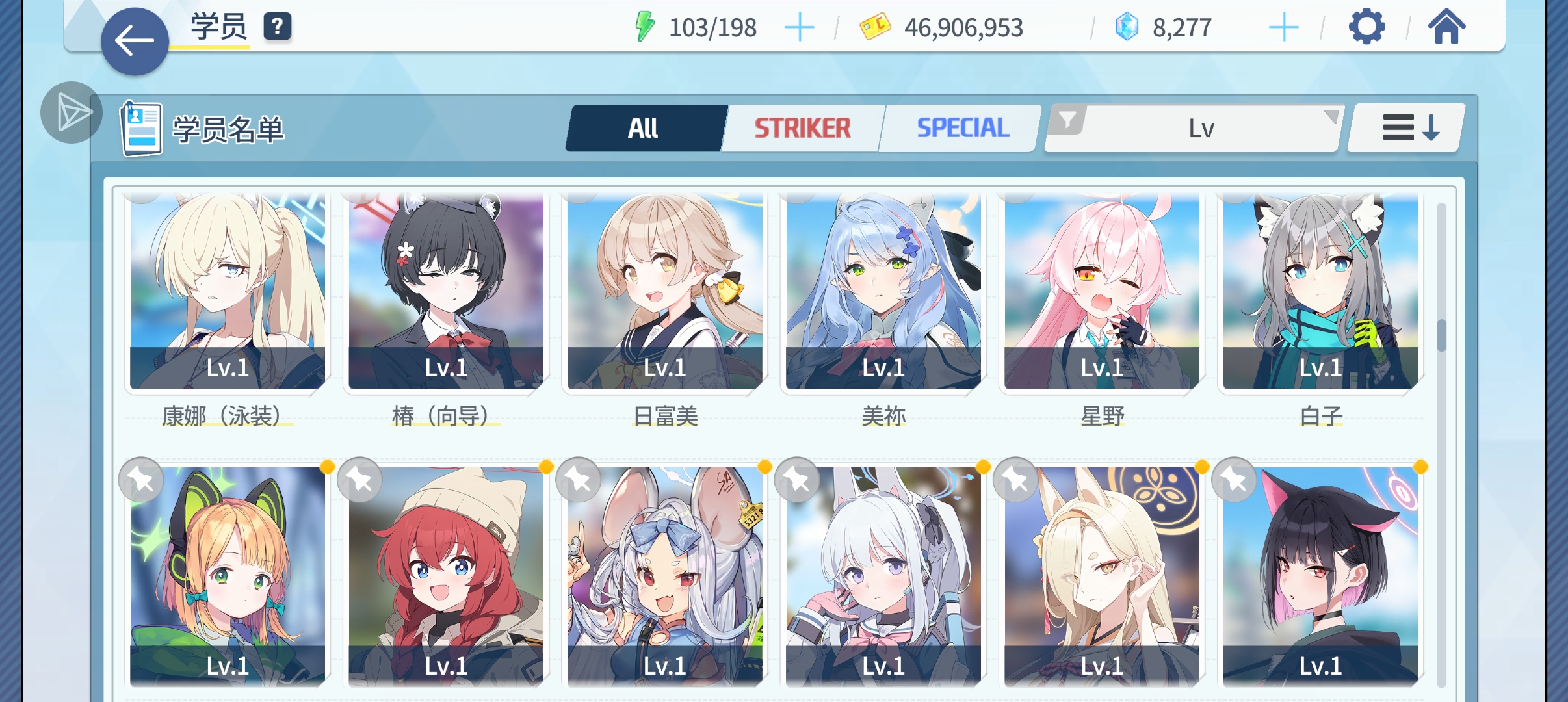Open the help question mark icon
This screenshot has height=702, width=1568.
[278, 27]
